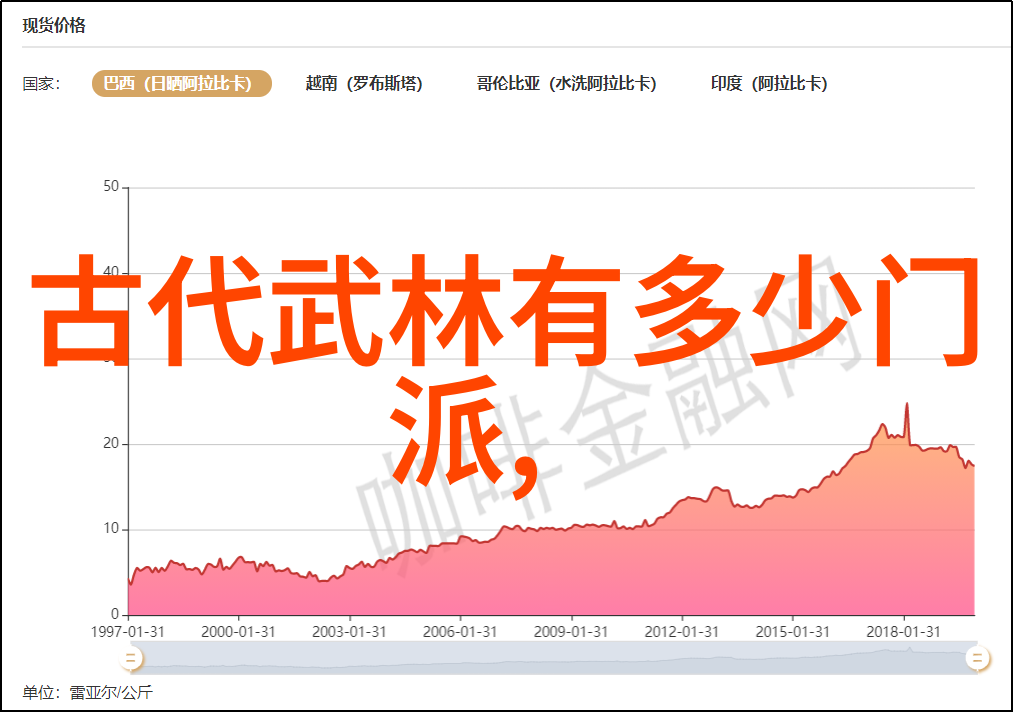
Task: Click the 50 y-axis value
Action: (x=111, y=187)
